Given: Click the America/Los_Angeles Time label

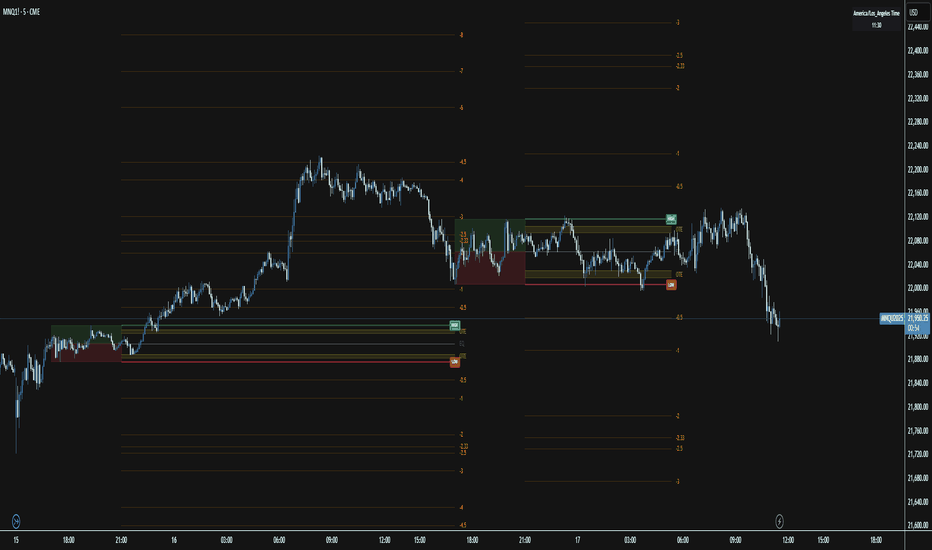Looking at the screenshot, I should (x=876, y=14).
